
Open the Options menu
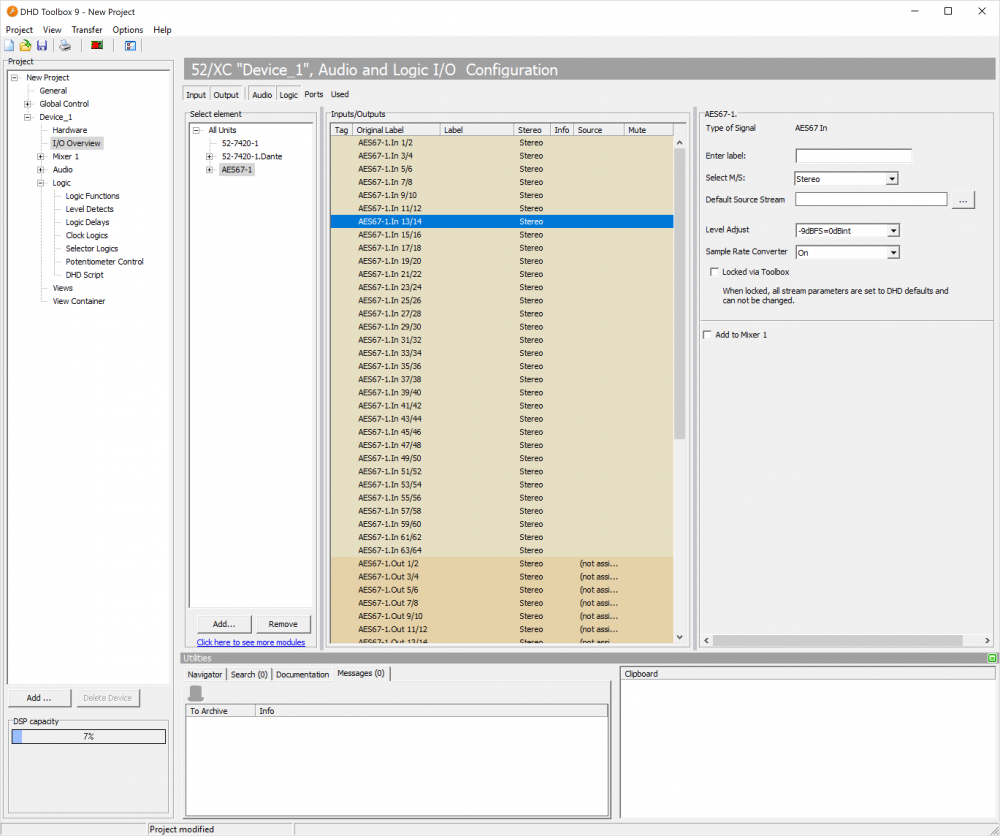coord(128,30)
